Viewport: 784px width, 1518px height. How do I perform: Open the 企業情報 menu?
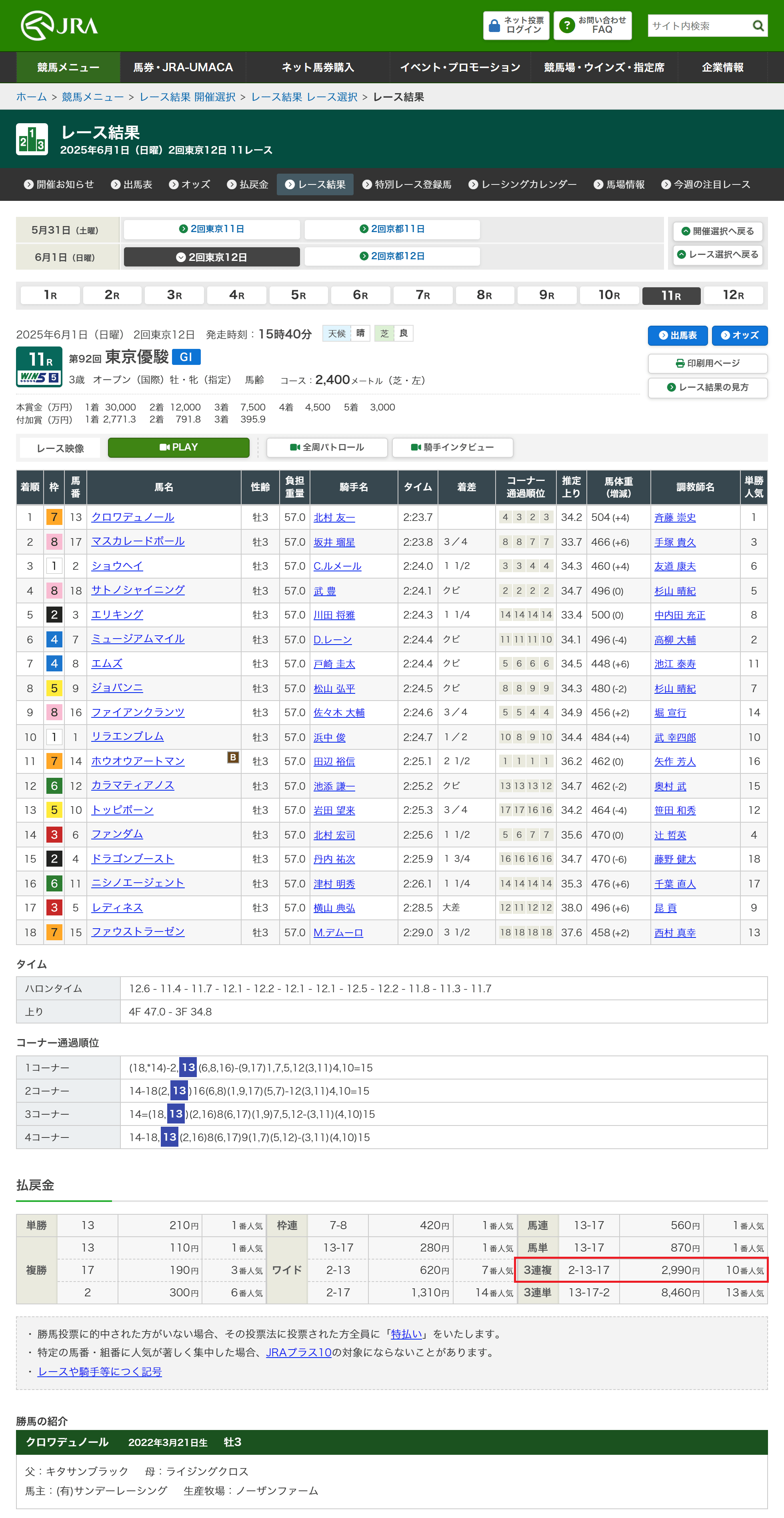pos(723,67)
